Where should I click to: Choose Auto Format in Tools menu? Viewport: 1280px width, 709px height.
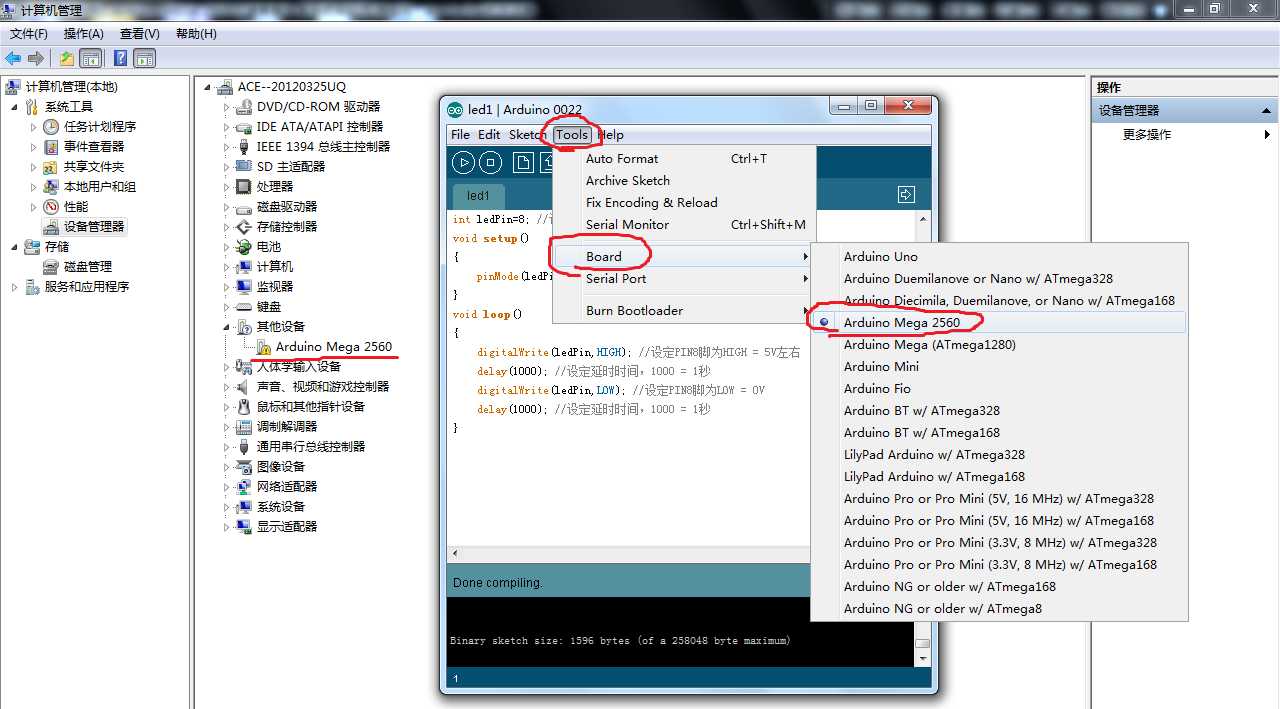pos(684,158)
